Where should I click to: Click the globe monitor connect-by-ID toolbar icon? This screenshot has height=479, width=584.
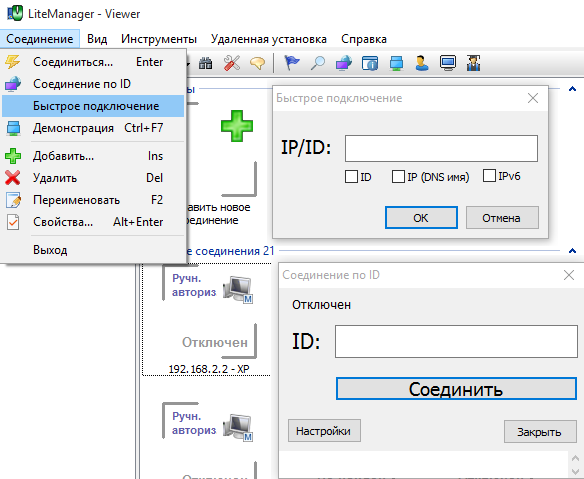click(x=343, y=63)
